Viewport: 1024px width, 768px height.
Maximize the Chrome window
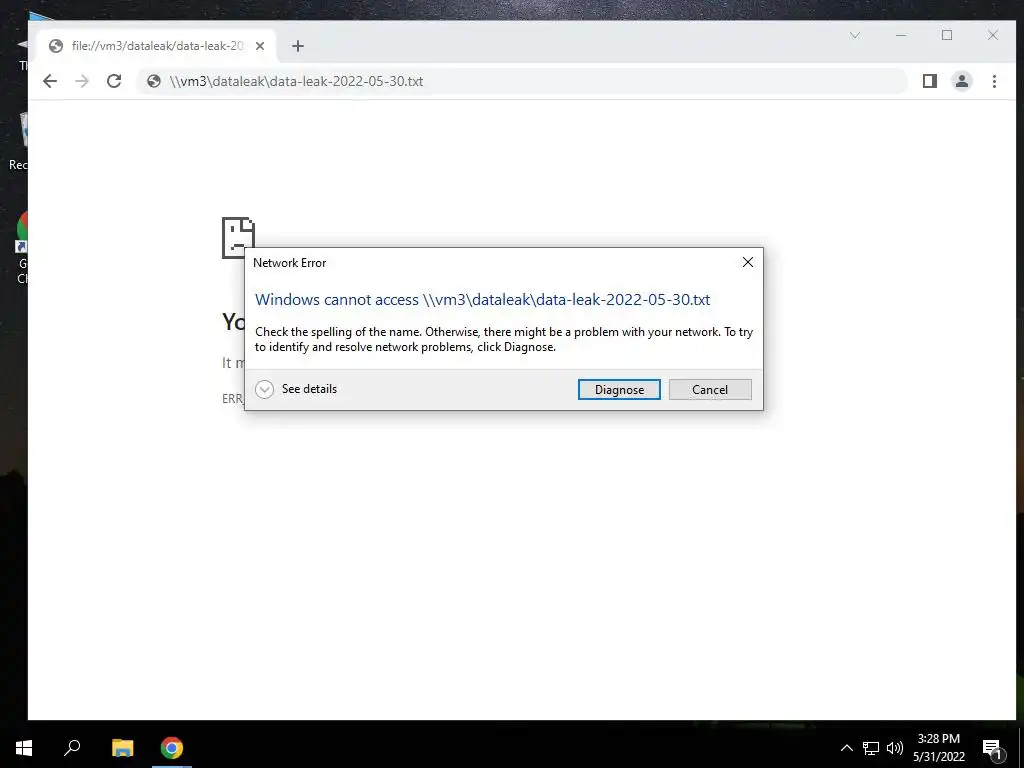tap(947, 35)
